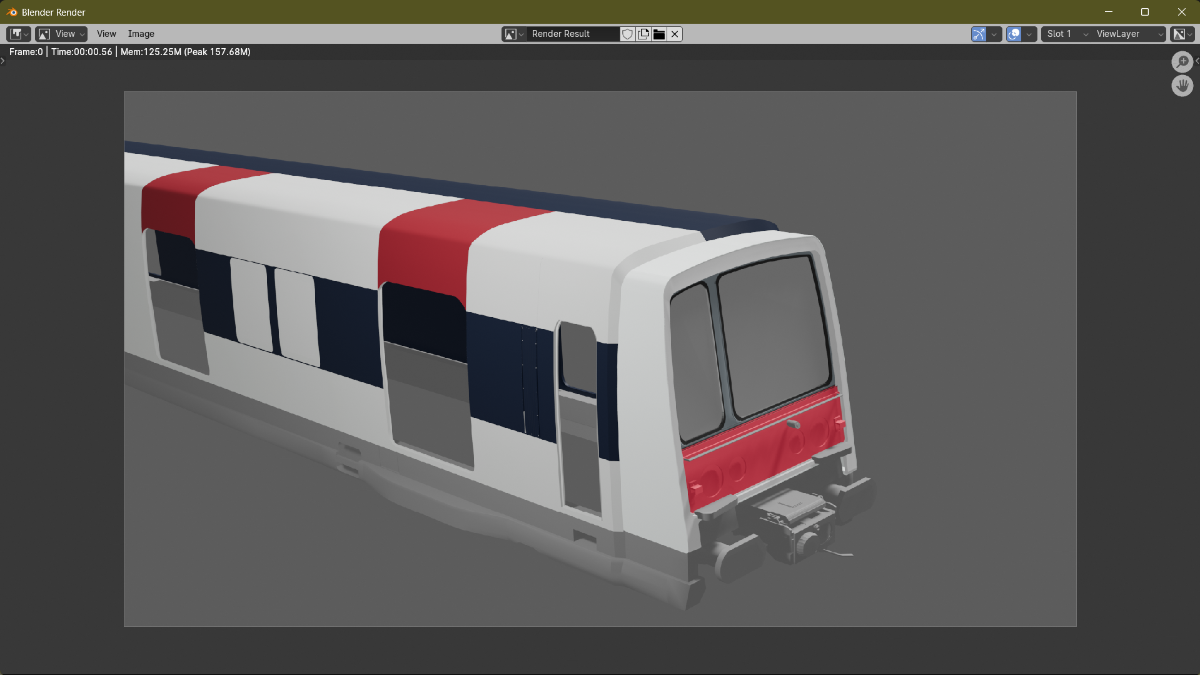Click the fake user shield icon
The width and height of the screenshot is (1200, 675).
(x=628, y=34)
